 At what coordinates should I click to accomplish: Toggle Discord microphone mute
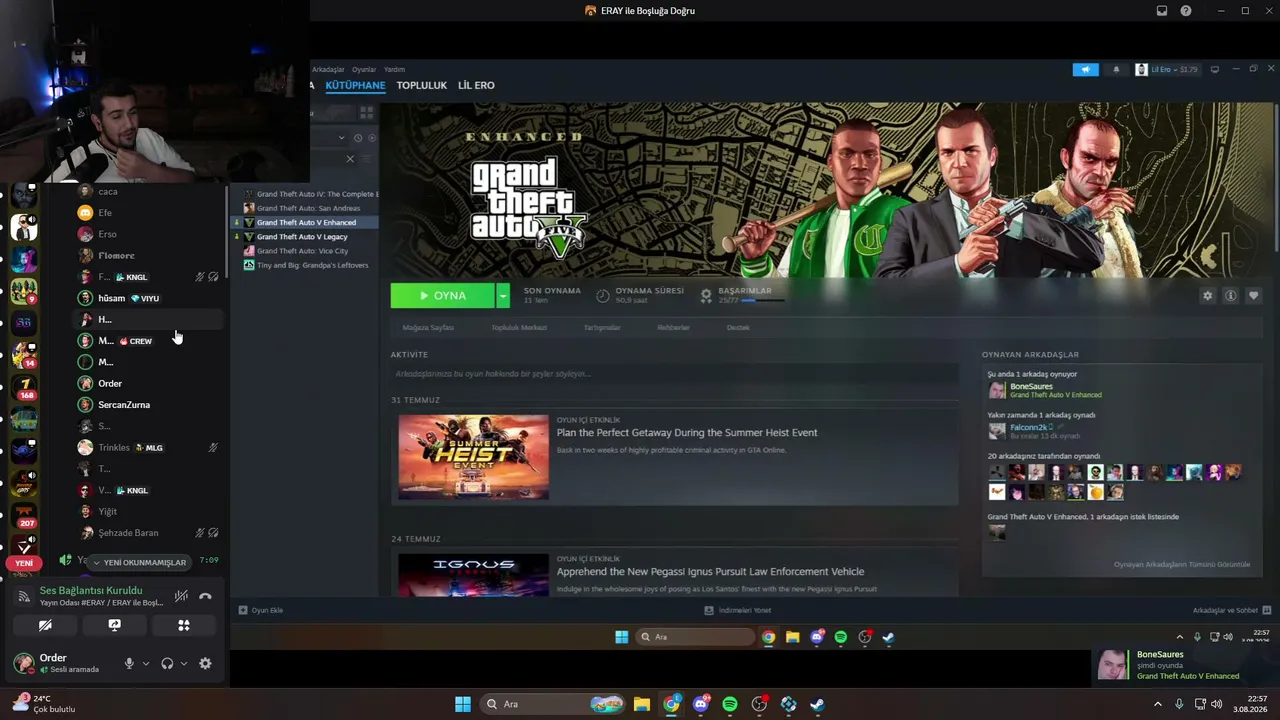tap(129, 663)
